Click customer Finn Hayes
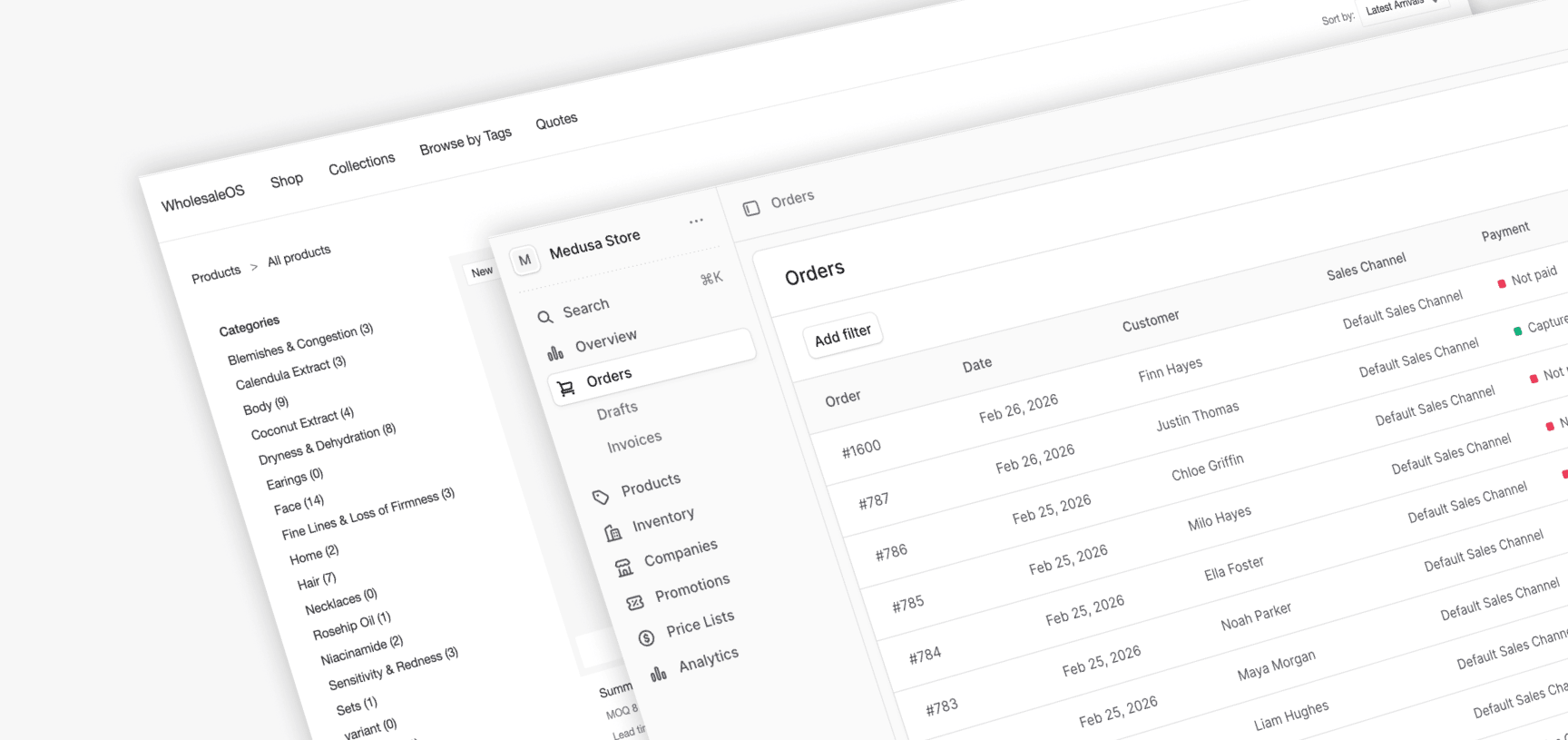Viewport: 1568px width, 740px height. tap(1170, 369)
